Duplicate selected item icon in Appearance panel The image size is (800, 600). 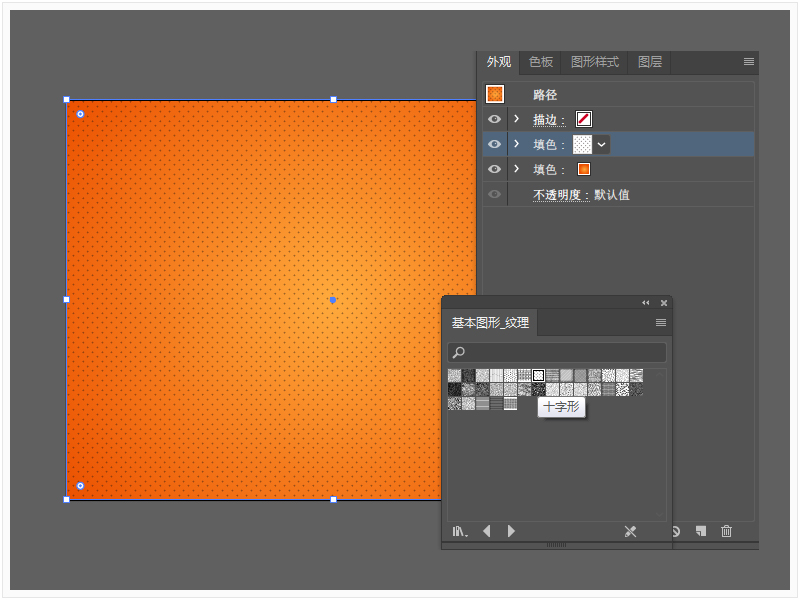701,531
